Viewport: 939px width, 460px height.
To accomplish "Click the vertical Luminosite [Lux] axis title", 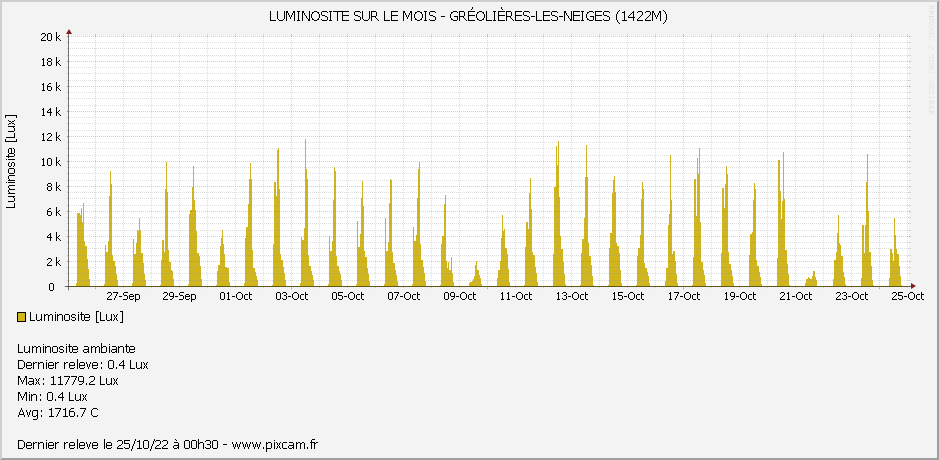I will (11, 163).
